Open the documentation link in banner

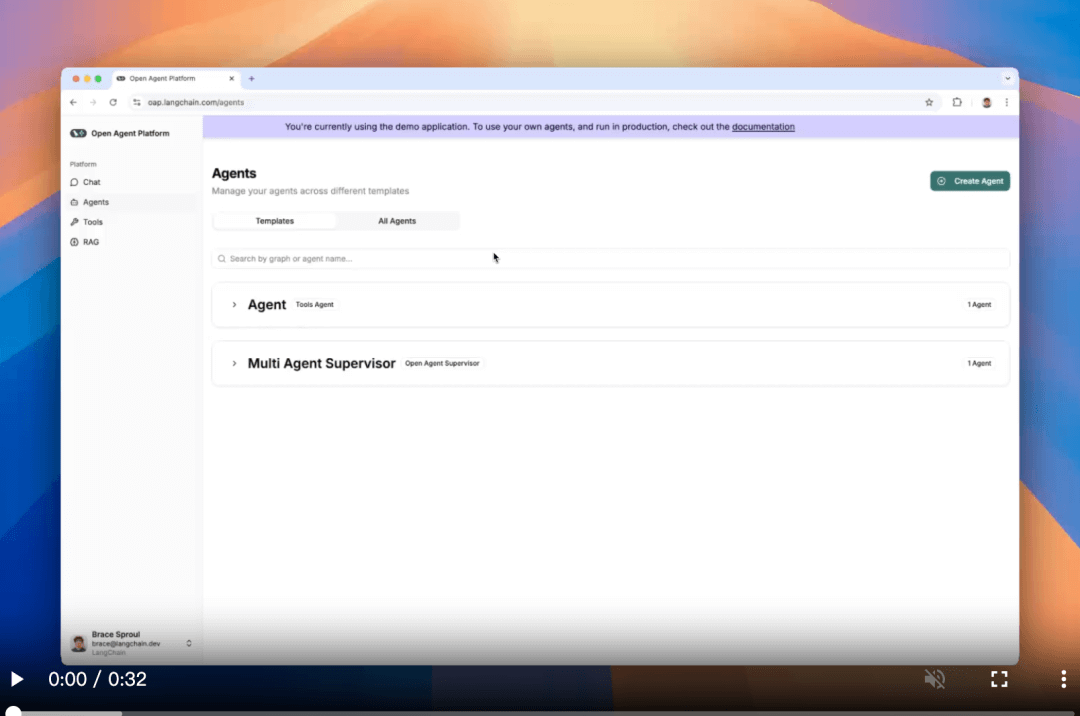(x=763, y=127)
